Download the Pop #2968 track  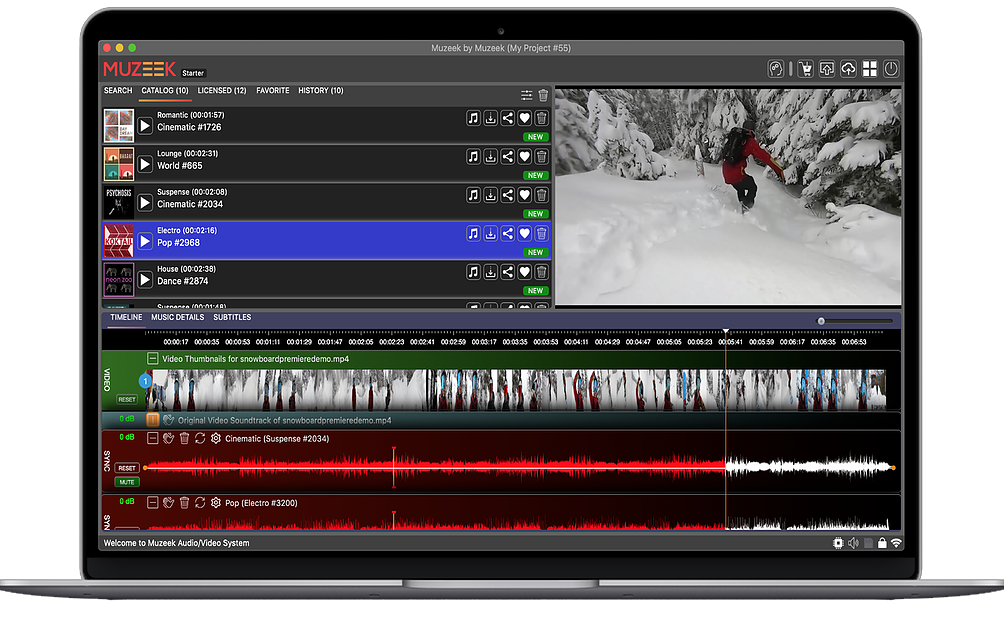point(490,234)
